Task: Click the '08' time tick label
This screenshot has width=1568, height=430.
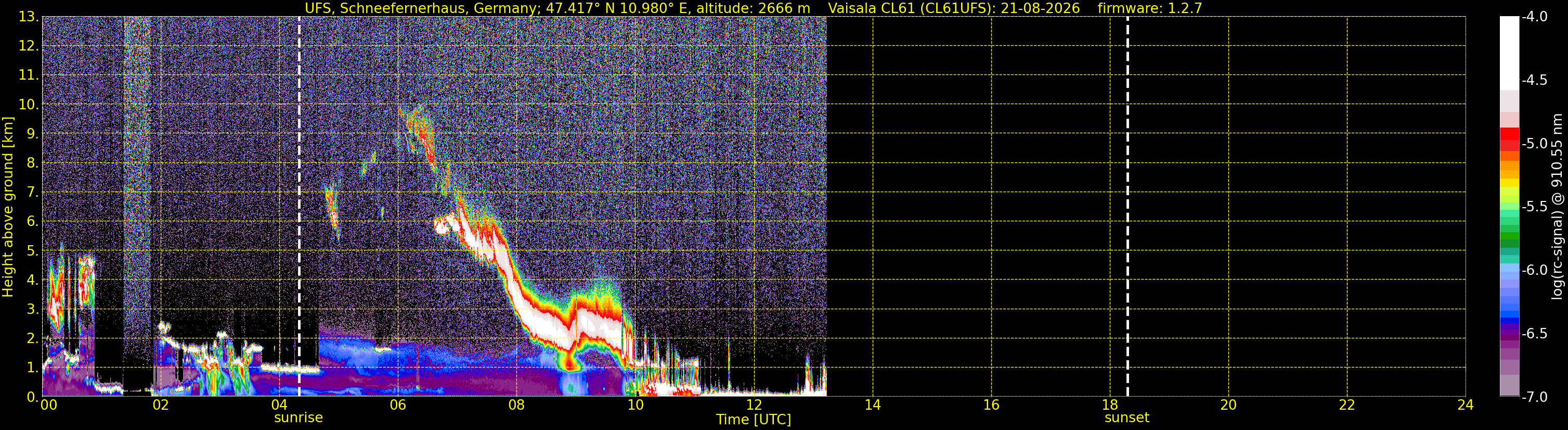Action: point(516,406)
